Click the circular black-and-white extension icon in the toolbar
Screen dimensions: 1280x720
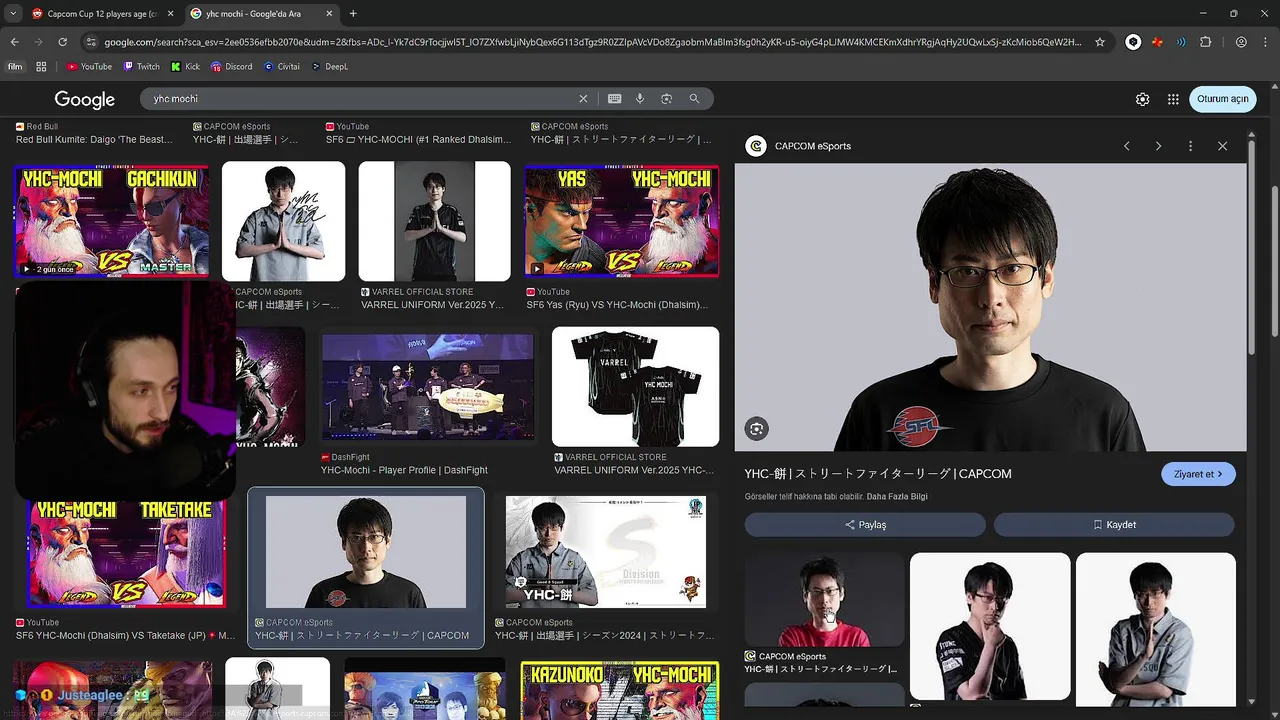(1133, 42)
